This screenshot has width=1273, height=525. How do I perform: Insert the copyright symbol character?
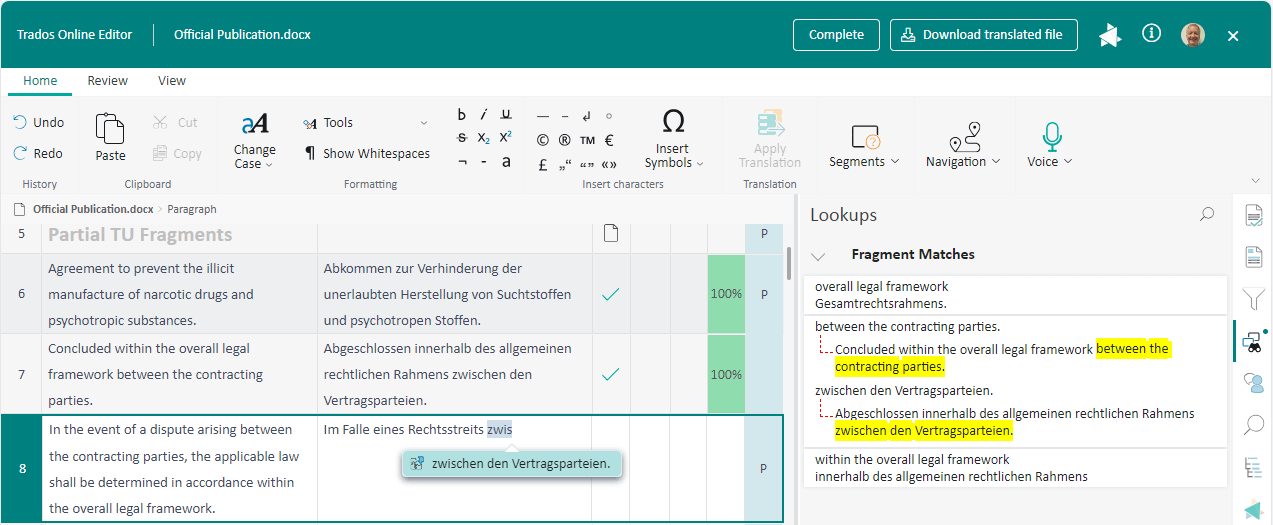click(x=542, y=140)
